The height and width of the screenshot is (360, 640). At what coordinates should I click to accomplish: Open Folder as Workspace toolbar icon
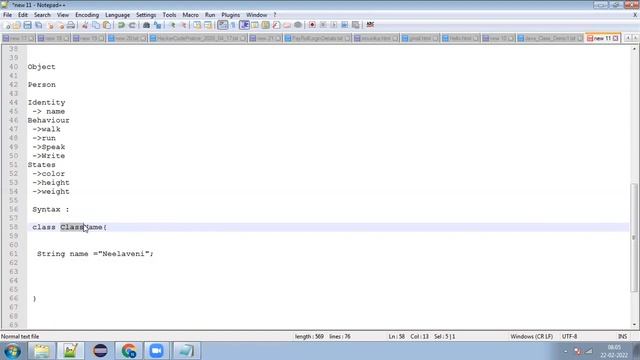(287, 25)
